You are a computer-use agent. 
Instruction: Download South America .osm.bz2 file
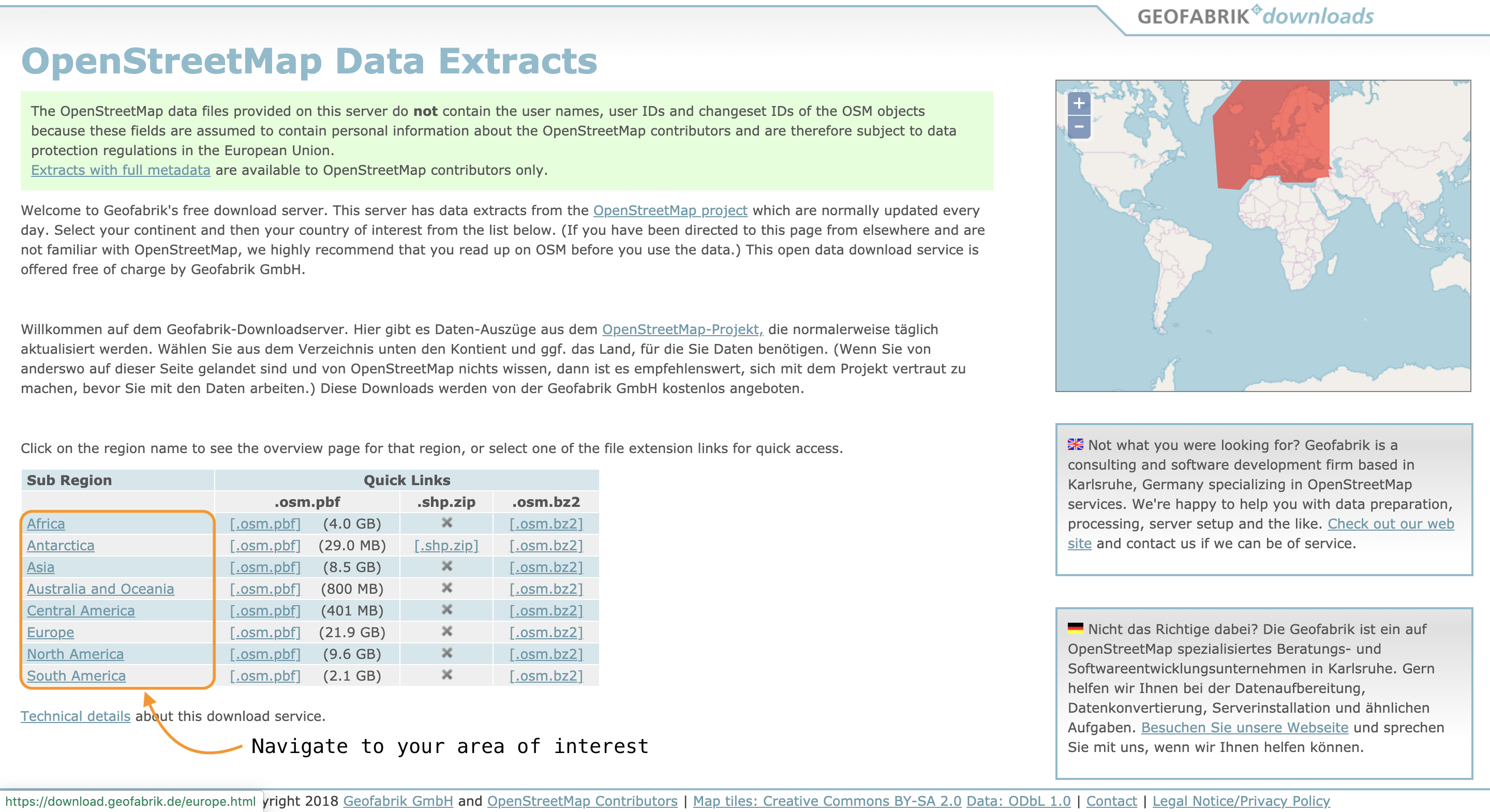546,675
